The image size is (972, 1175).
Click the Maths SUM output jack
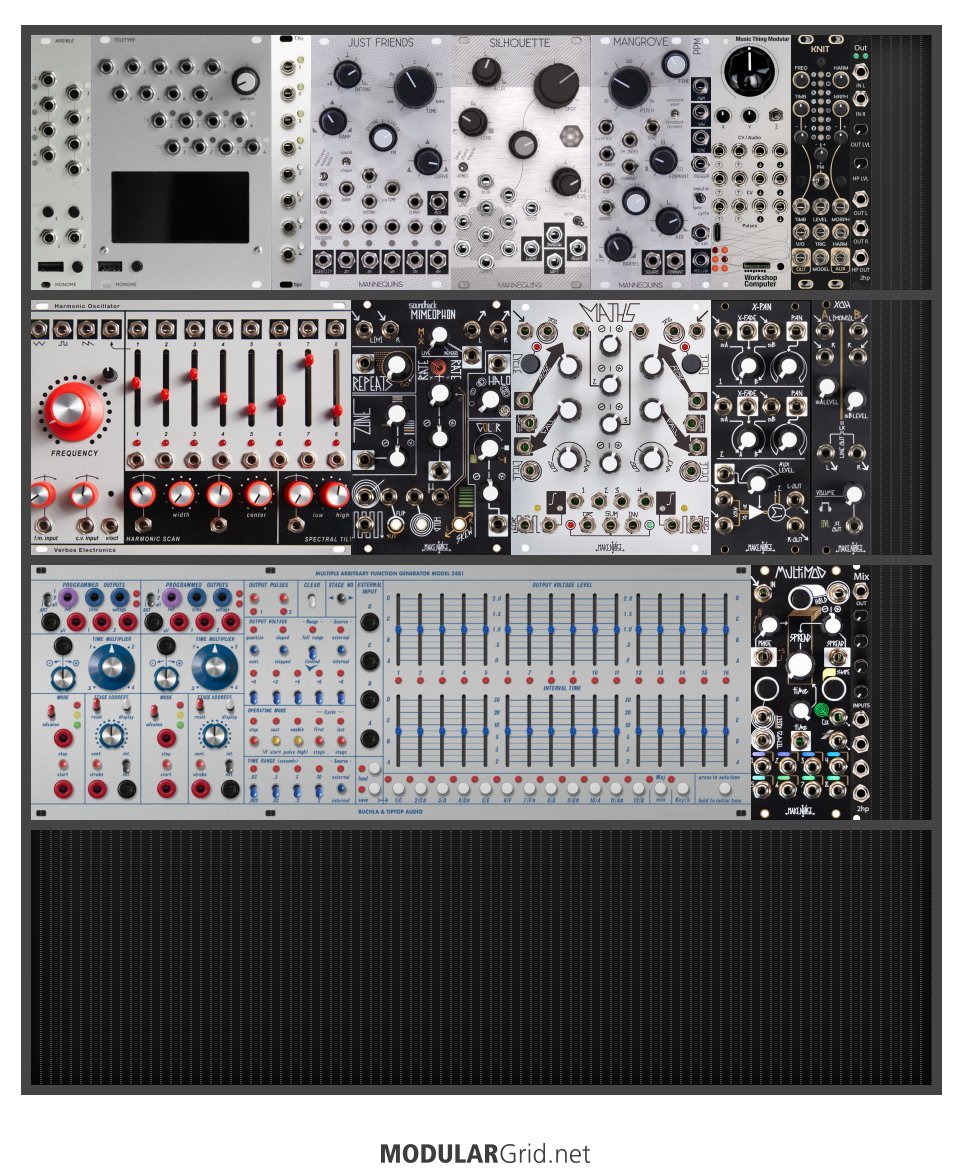[610, 525]
